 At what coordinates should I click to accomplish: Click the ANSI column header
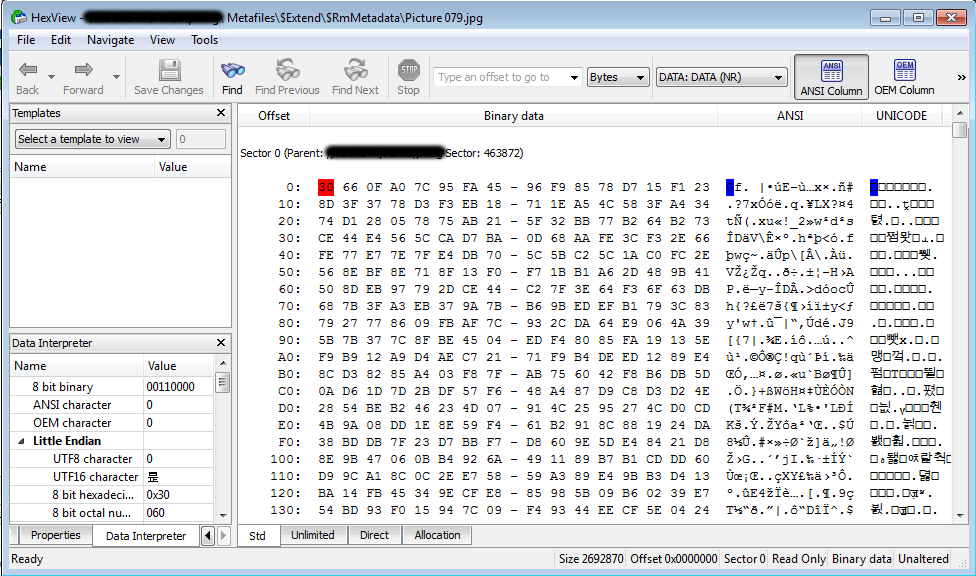coord(790,116)
